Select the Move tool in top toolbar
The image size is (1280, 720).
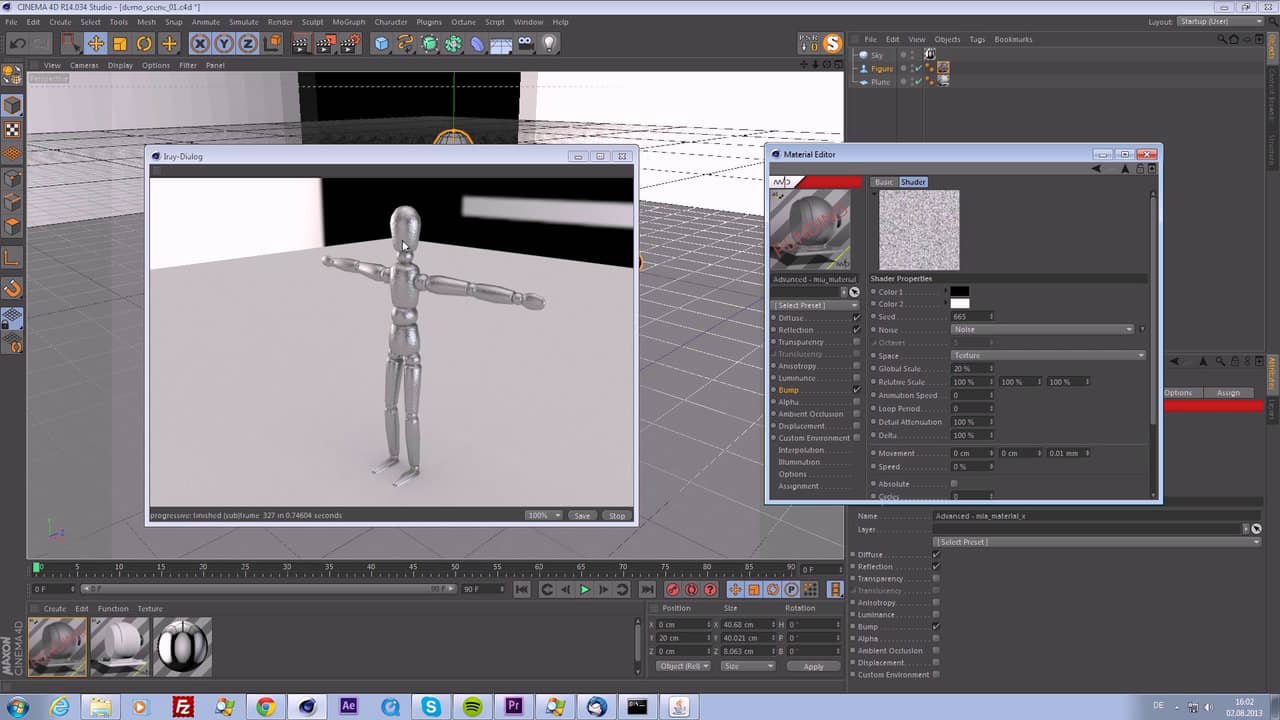[96, 43]
